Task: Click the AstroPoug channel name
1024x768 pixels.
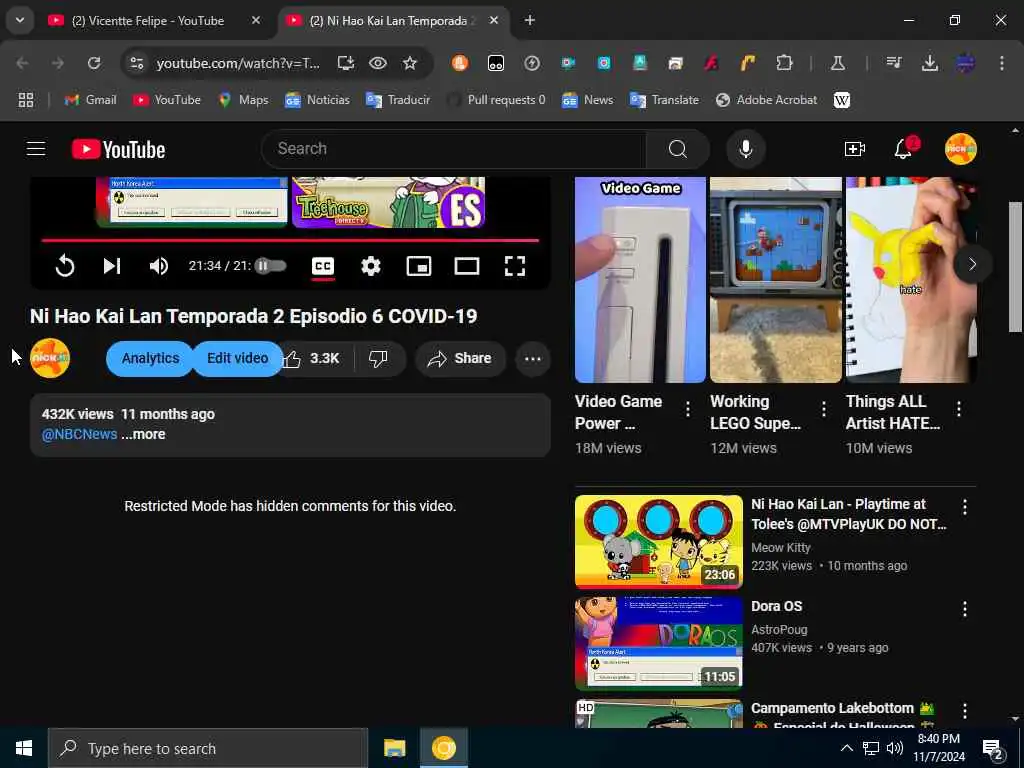Action: click(x=779, y=630)
